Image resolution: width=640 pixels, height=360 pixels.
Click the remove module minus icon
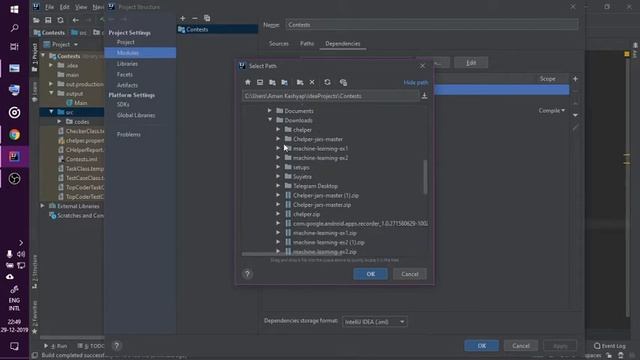coord(195,18)
